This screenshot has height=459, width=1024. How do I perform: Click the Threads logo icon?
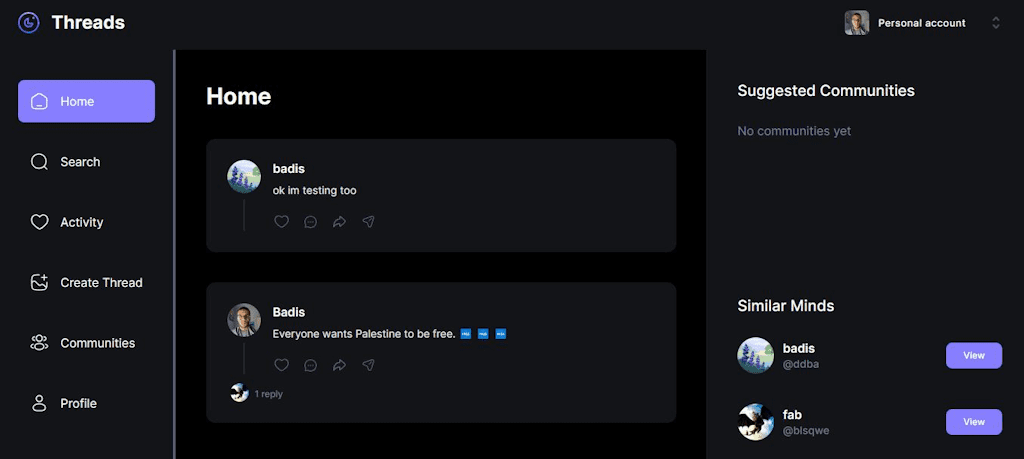(29, 23)
